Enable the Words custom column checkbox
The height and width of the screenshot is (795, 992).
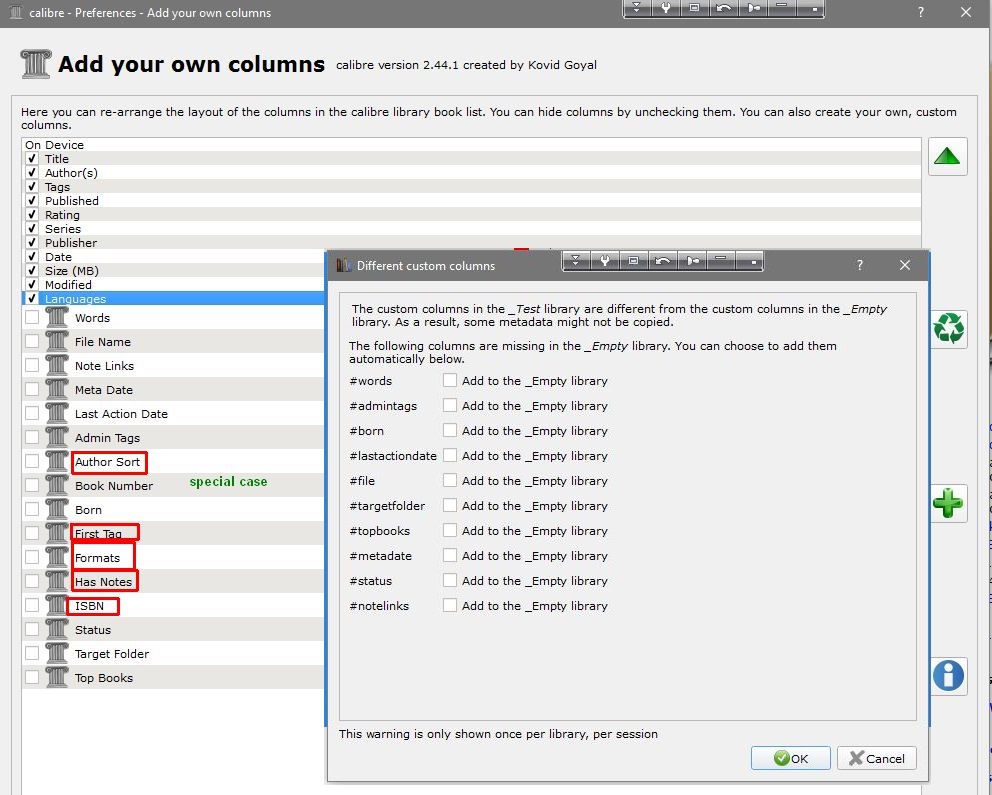(x=32, y=317)
